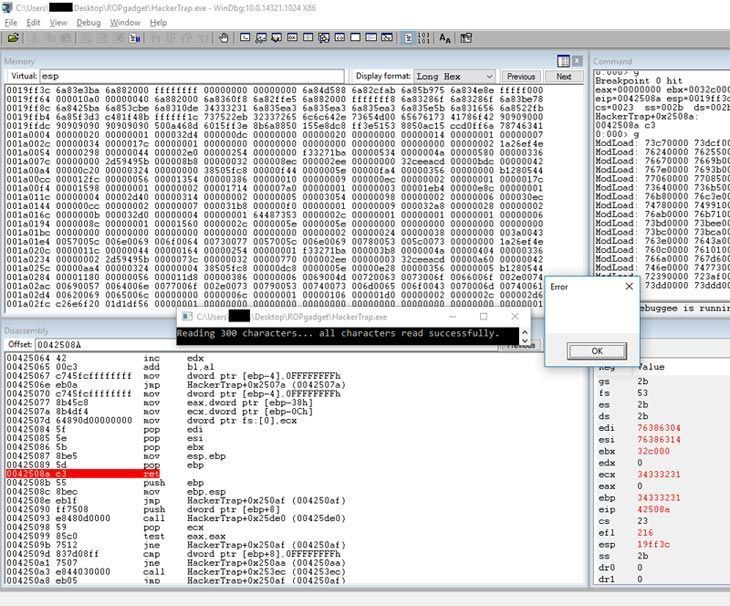Select highlighted ret line at 0042508a
The image size is (730, 606).
[x=83, y=474]
